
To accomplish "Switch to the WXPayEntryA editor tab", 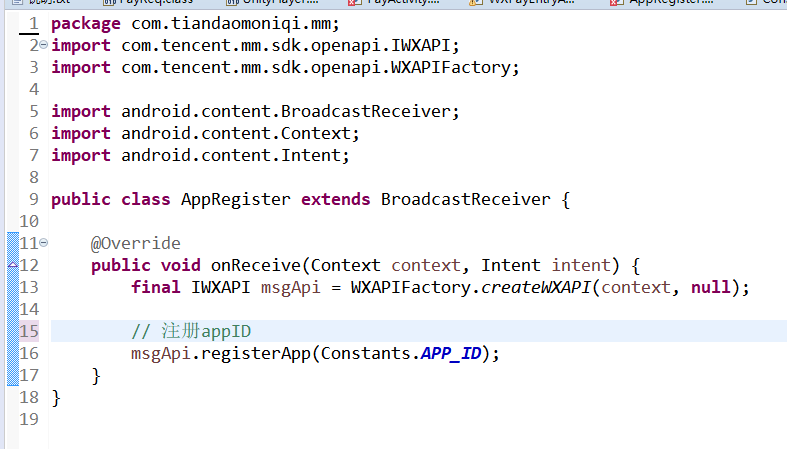I will (522, 3).
